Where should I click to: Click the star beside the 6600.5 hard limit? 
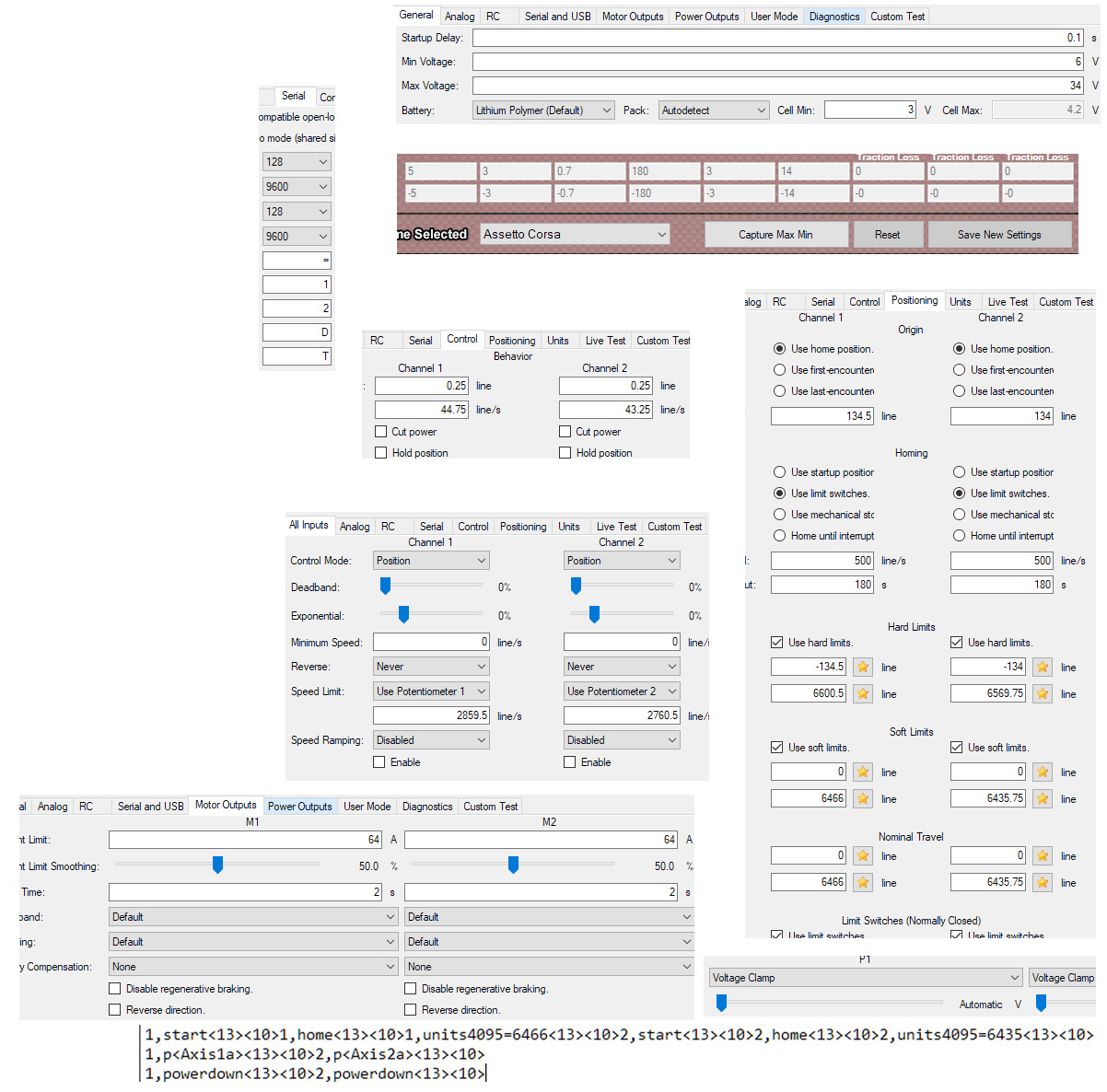tap(863, 693)
